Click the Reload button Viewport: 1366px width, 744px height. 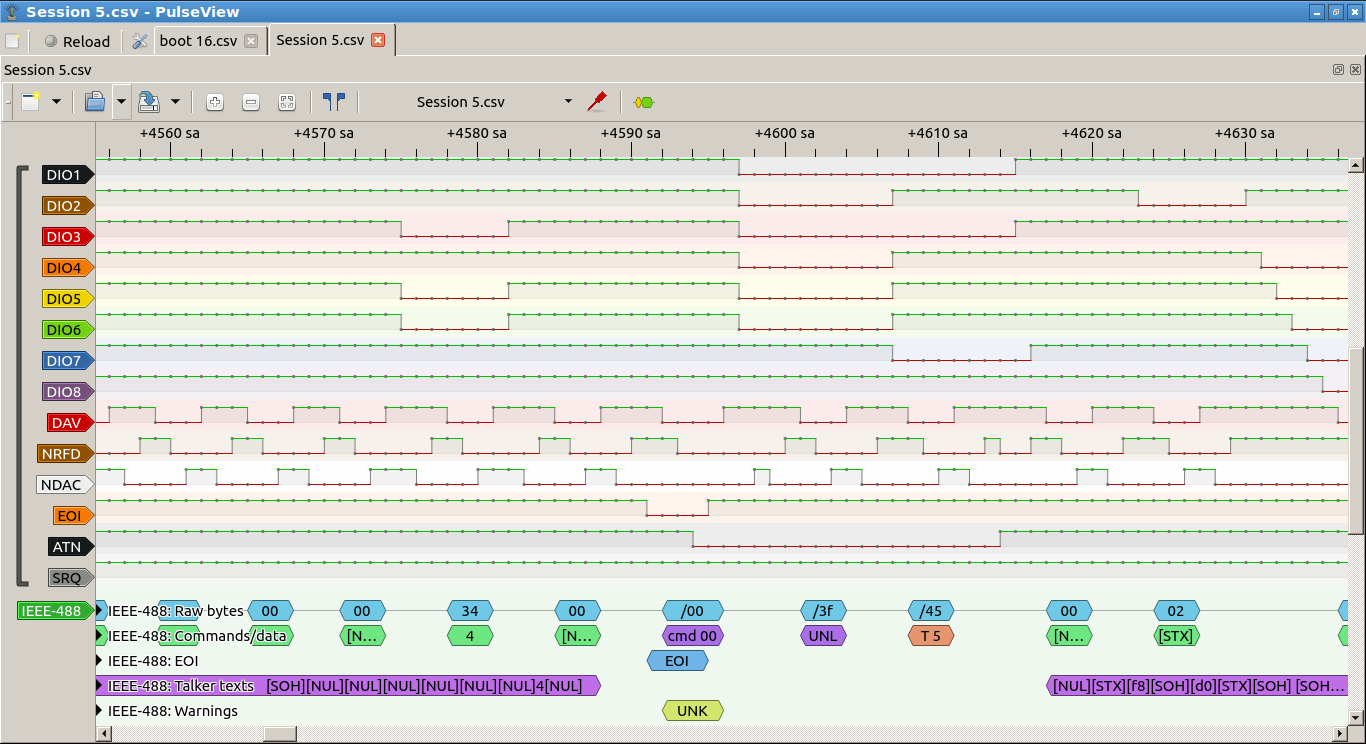[77, 41]
